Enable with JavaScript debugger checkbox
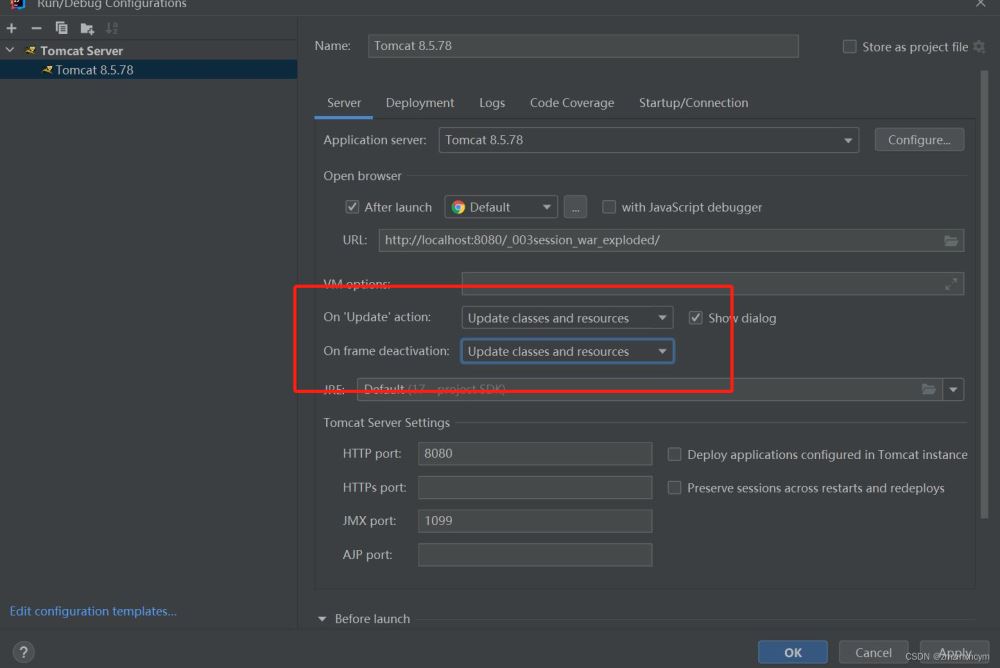Screen dimensions: 1000x668 609,207
